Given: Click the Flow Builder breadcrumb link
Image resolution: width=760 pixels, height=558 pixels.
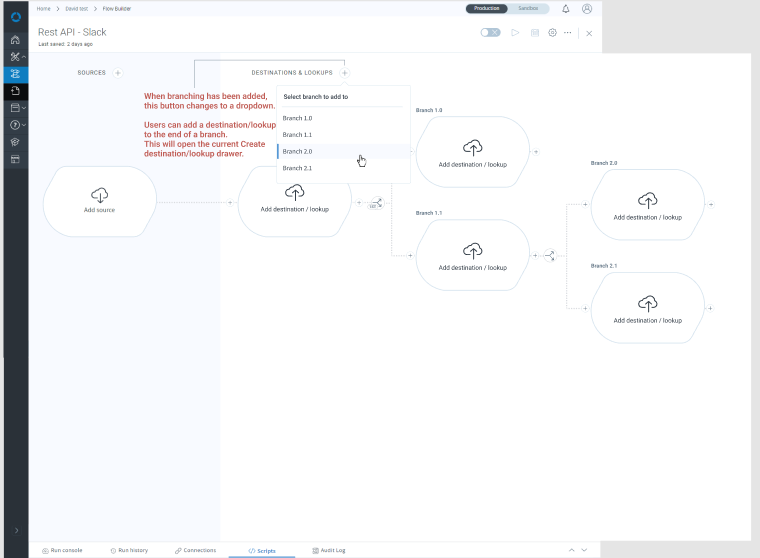Looking at the screenshot, I should tap(115, 8).
